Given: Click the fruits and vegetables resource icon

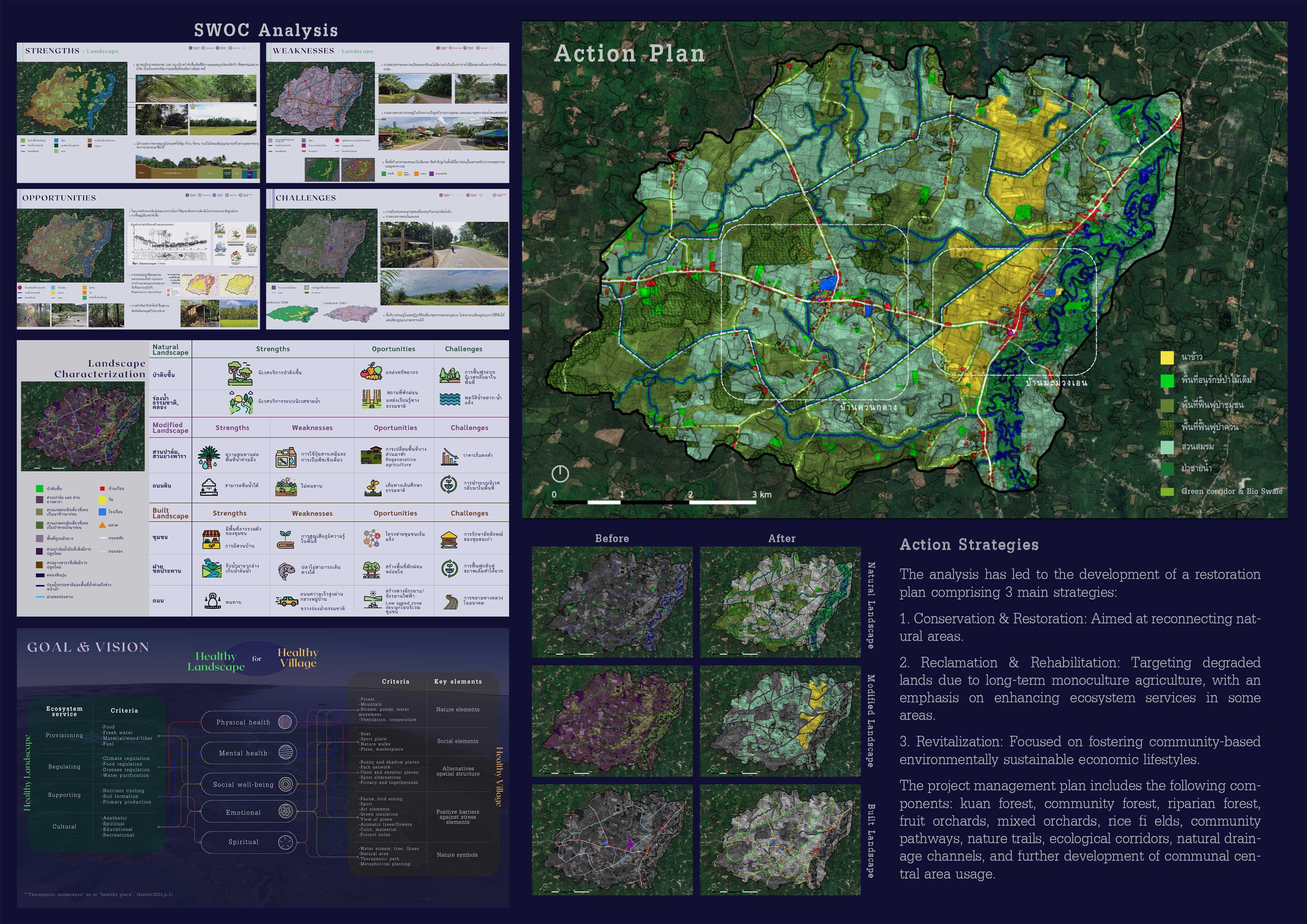Looking at the screenshot, I should [370, 371].
